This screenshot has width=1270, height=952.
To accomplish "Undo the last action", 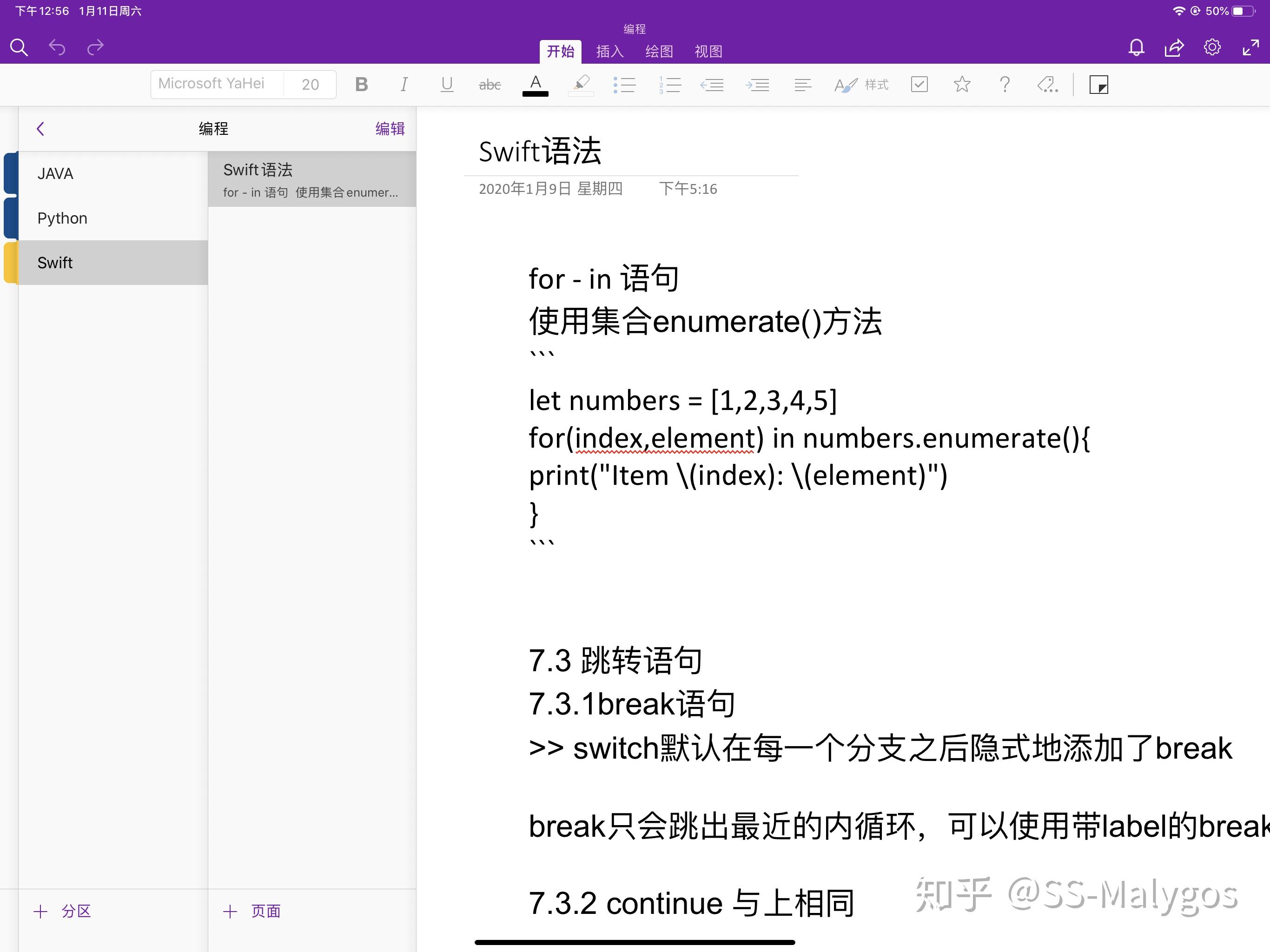I will [57, 47].
